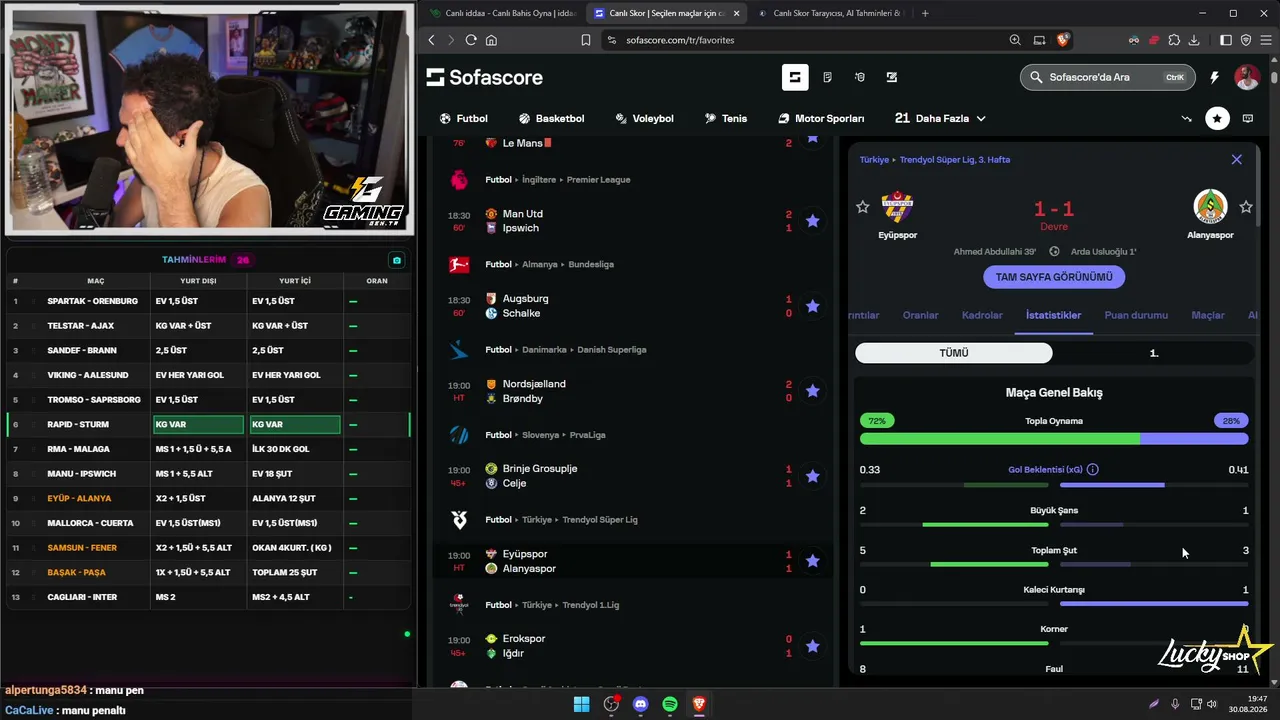Switch to the Puan durumu tab

click(x=1136, y=315)
